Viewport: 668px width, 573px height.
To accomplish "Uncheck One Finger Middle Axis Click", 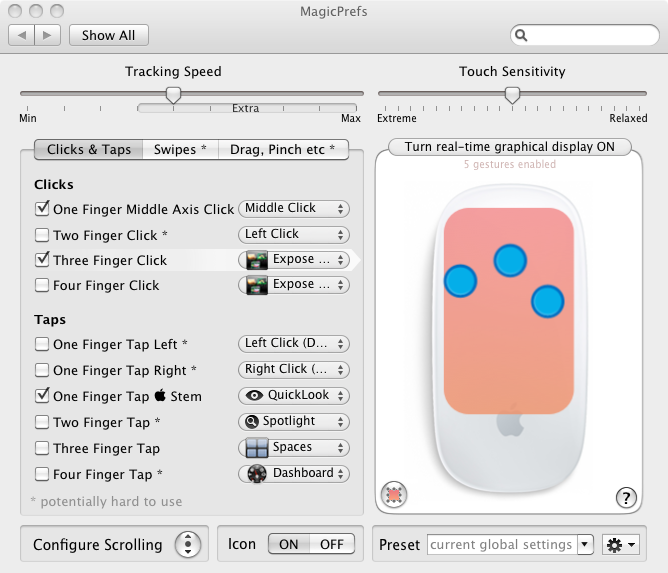I will click(x=42, y=209).
